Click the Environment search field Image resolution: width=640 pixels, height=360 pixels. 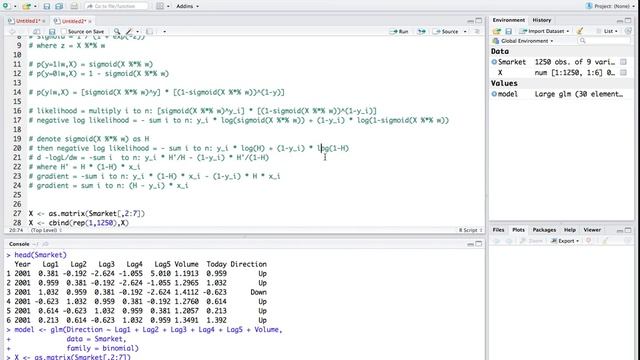pyautogui.click(x=604, y=41)
